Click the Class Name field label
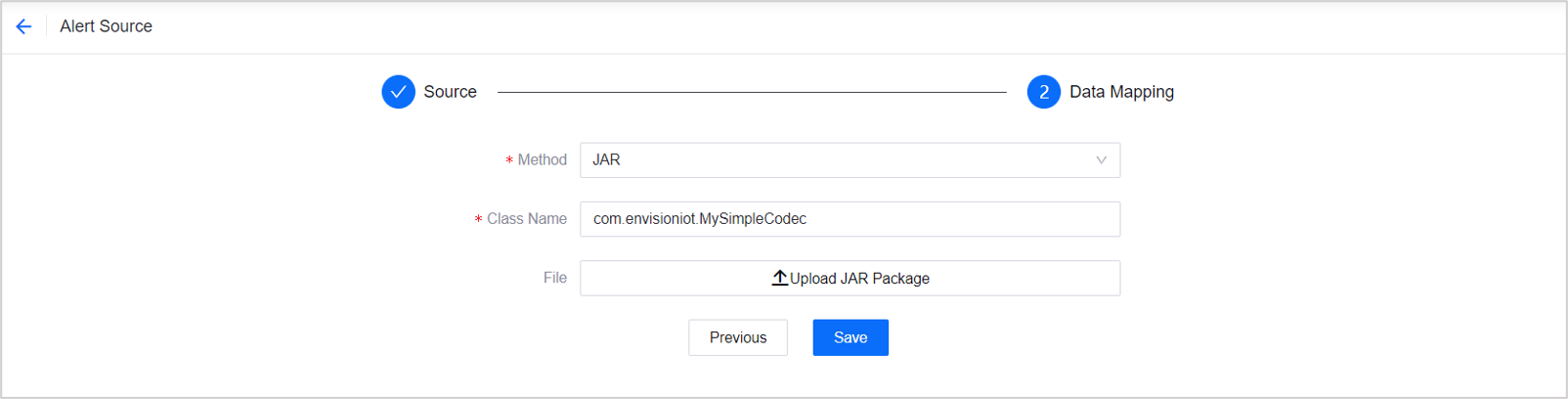1568x399 pixels. pyautogui.click(x=526, y=219)
